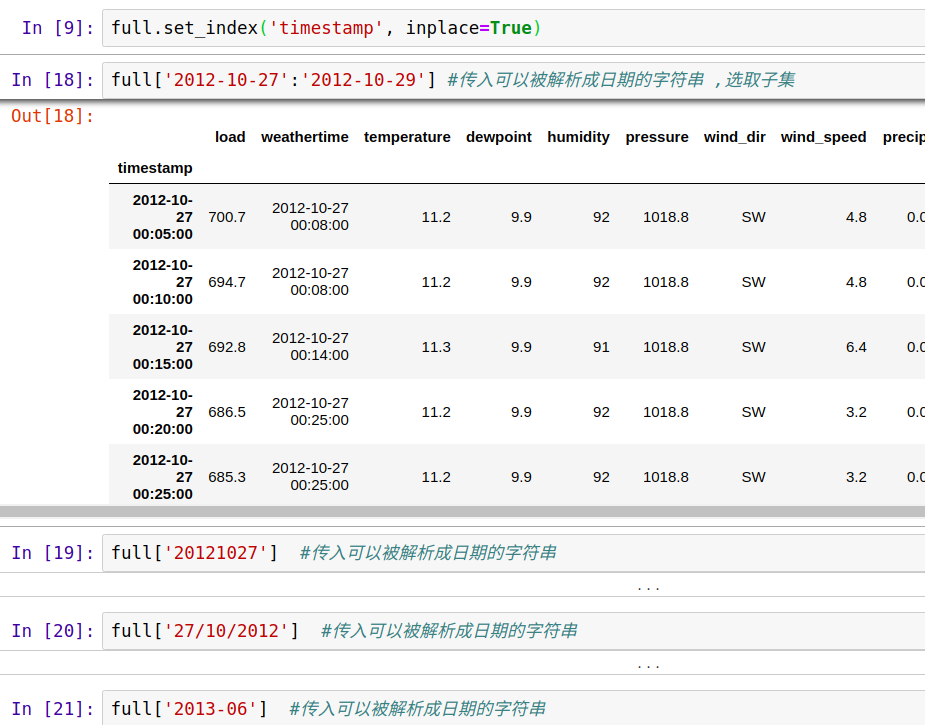Click load value 700.7
The width and height of the screenshot is (925, 725).
[x=227, y=217]
